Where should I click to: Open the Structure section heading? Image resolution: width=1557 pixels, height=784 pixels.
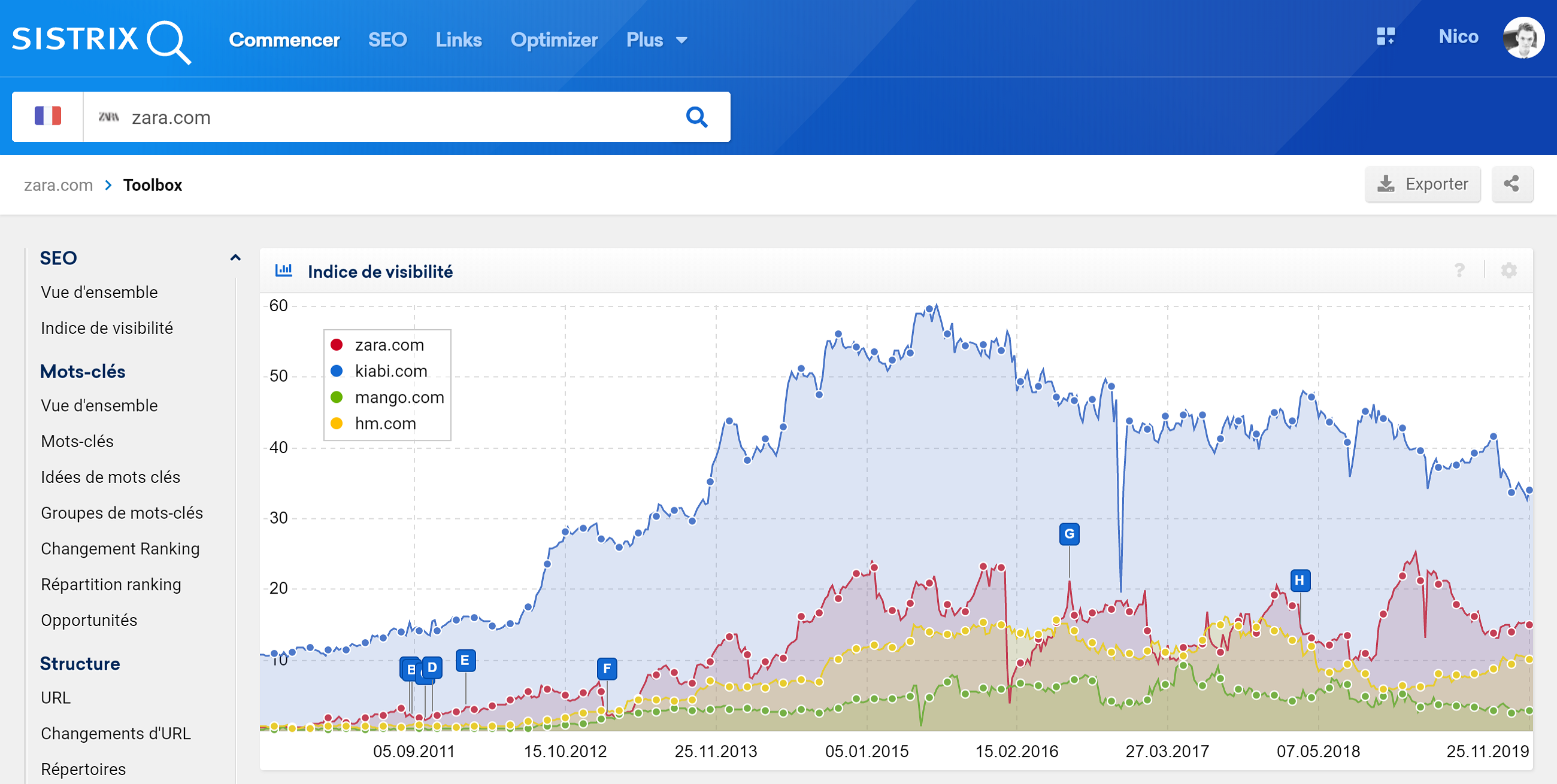[x=80, y=664]
